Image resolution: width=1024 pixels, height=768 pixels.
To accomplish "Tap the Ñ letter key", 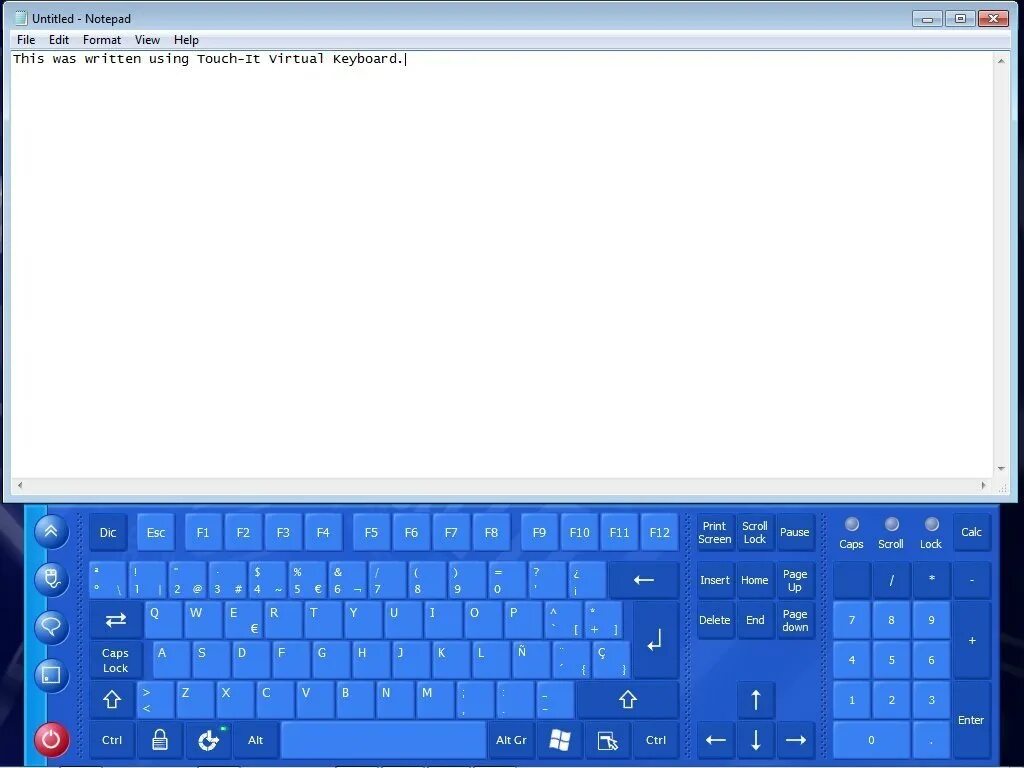I will tap(530, 660).
